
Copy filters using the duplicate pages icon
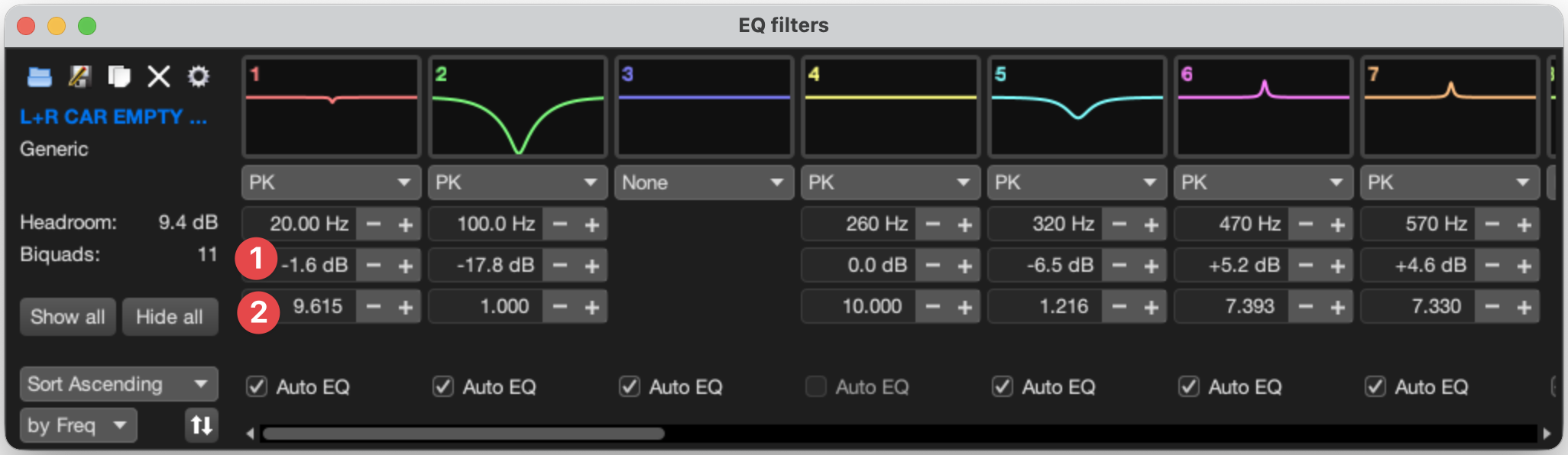point(119,76)
